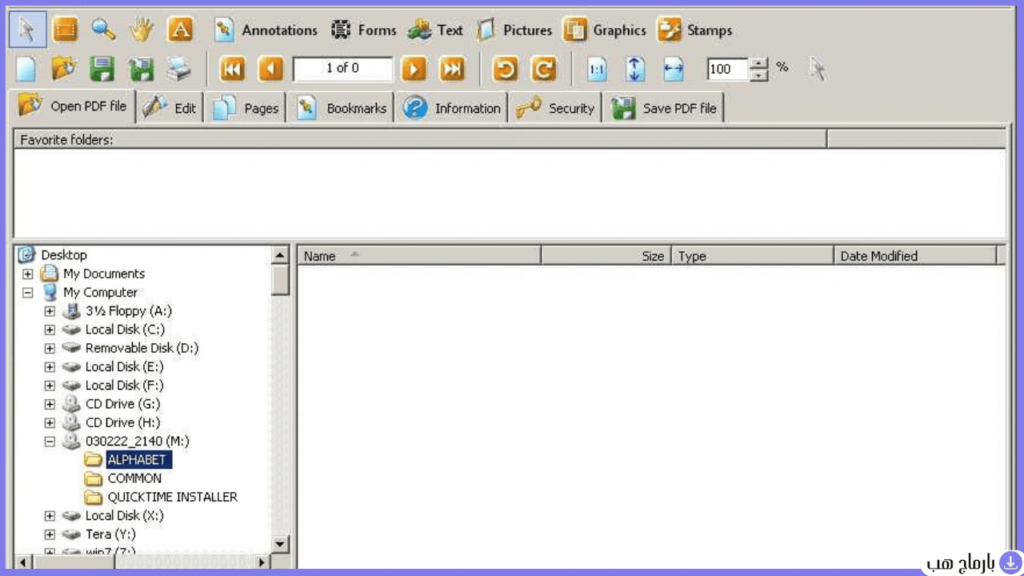Click the redo arrow icon
The height and width of the screenshot is (576, 1024).
(543, 69)
